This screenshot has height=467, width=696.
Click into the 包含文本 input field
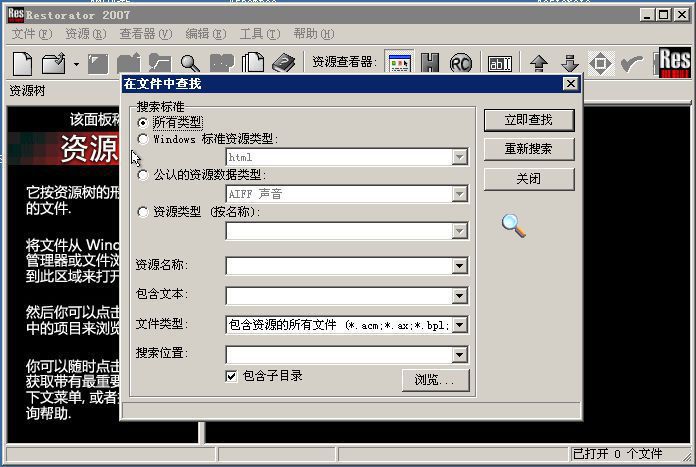340,296
